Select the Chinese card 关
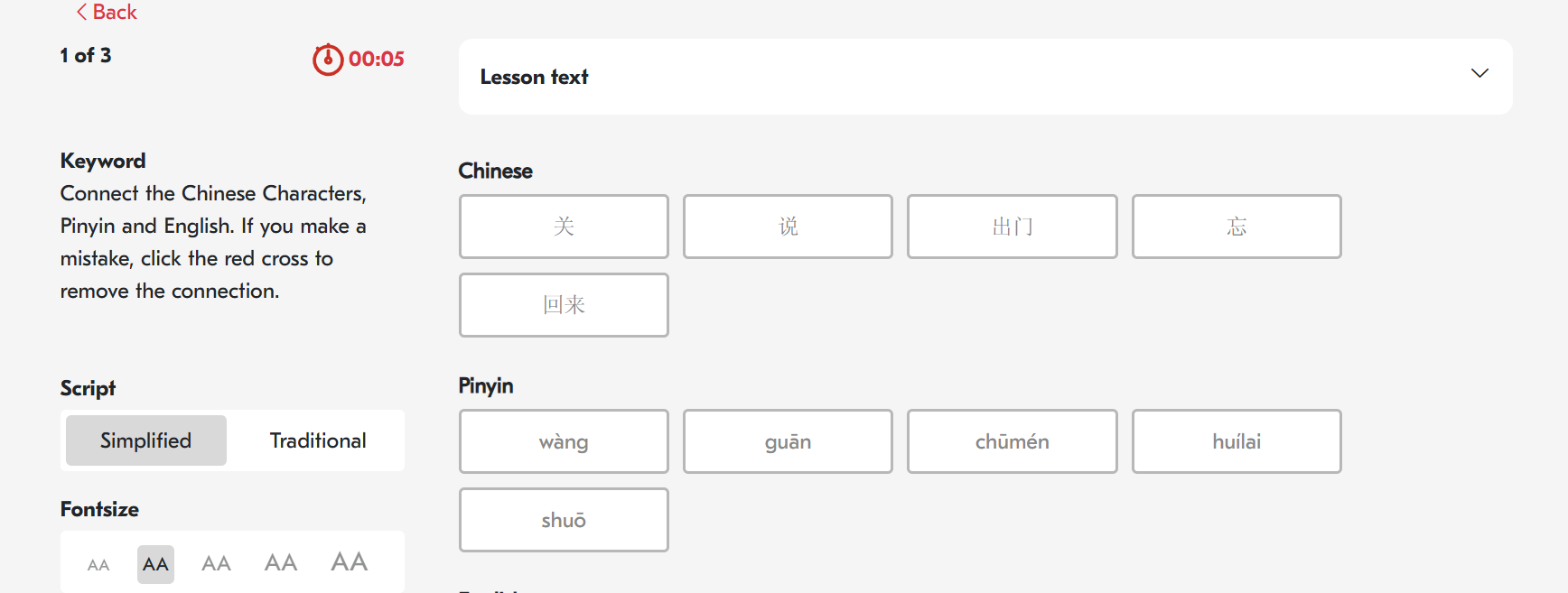Screen dimensions: 1568x593 [x=564, y=227]
